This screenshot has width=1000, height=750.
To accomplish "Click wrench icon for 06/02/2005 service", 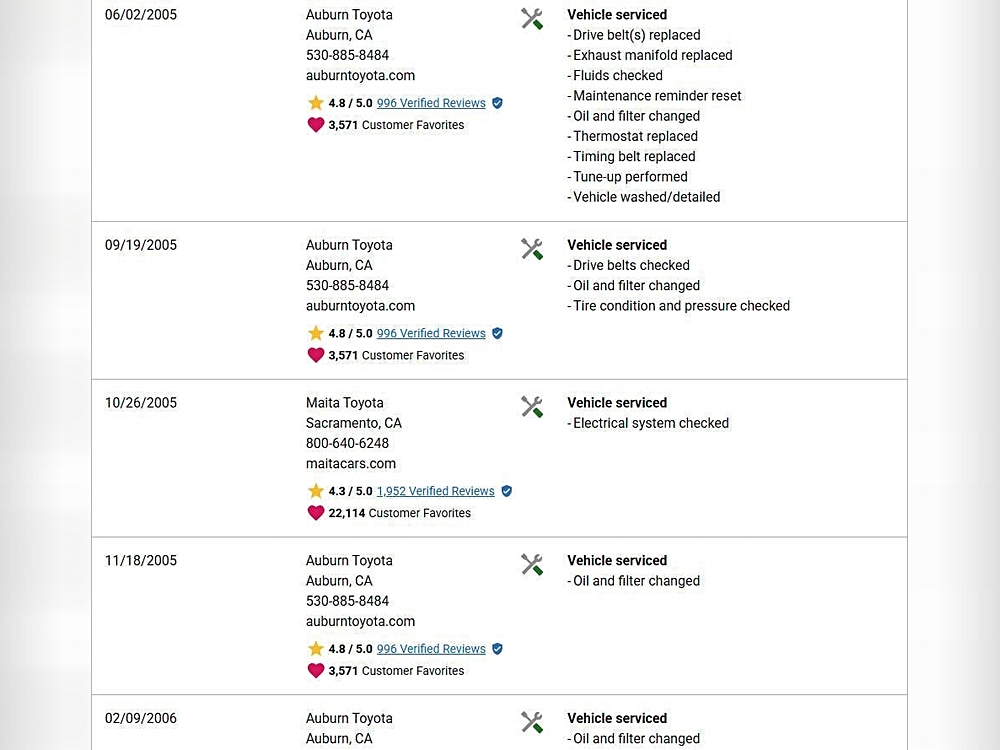I will tap(532, 19).
